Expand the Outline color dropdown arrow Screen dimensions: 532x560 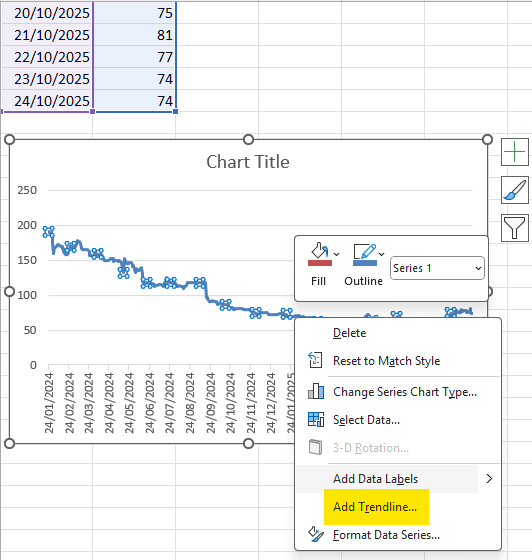pos(381,254)
